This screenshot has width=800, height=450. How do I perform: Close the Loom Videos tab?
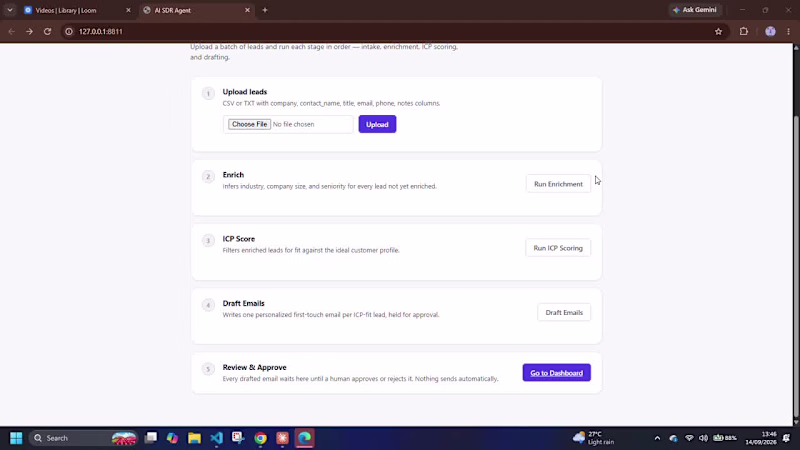pyautogui.click(x=128, y=10)
